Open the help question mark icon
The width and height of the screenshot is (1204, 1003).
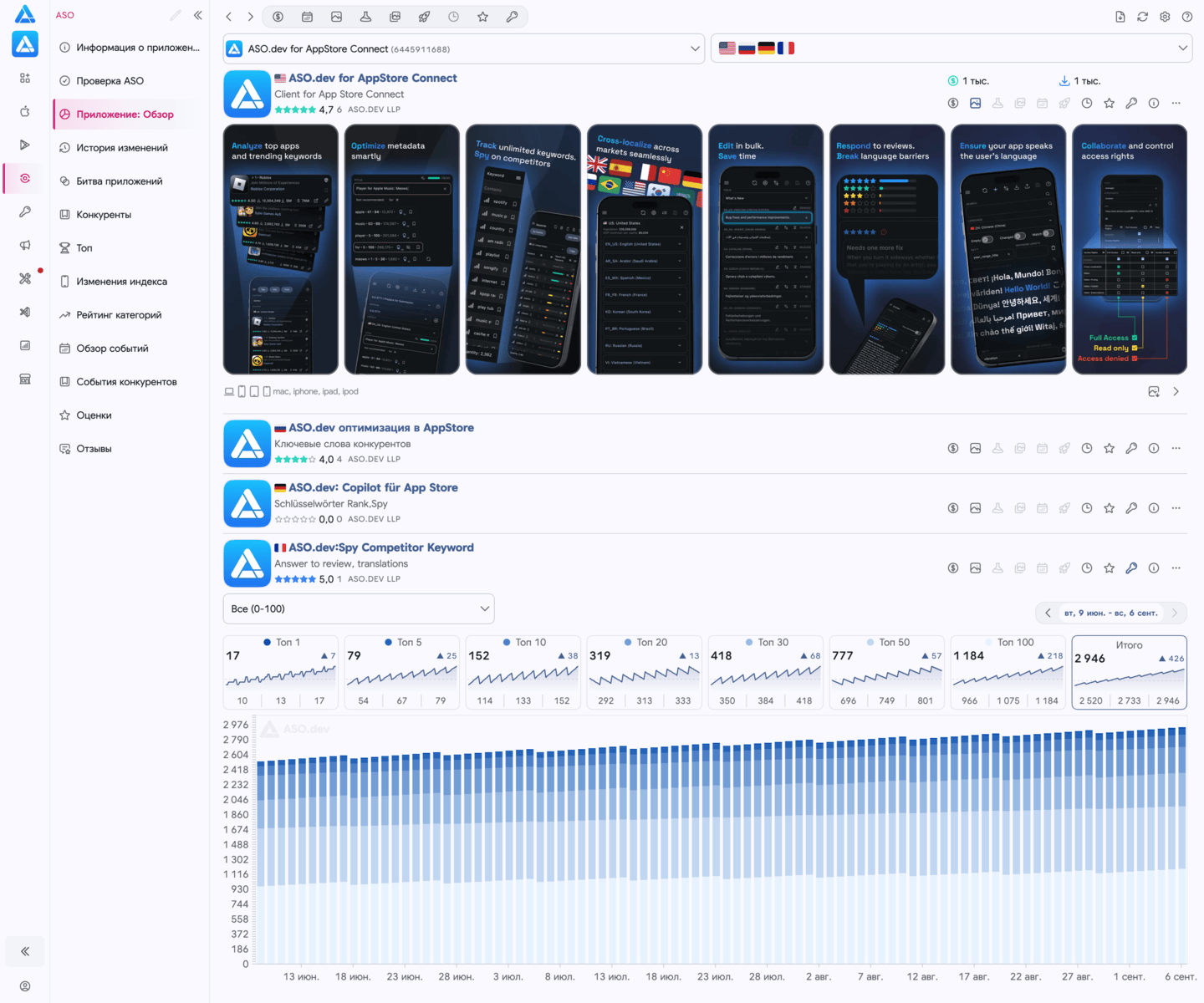pyautogui.click(x=1187, y=17)
